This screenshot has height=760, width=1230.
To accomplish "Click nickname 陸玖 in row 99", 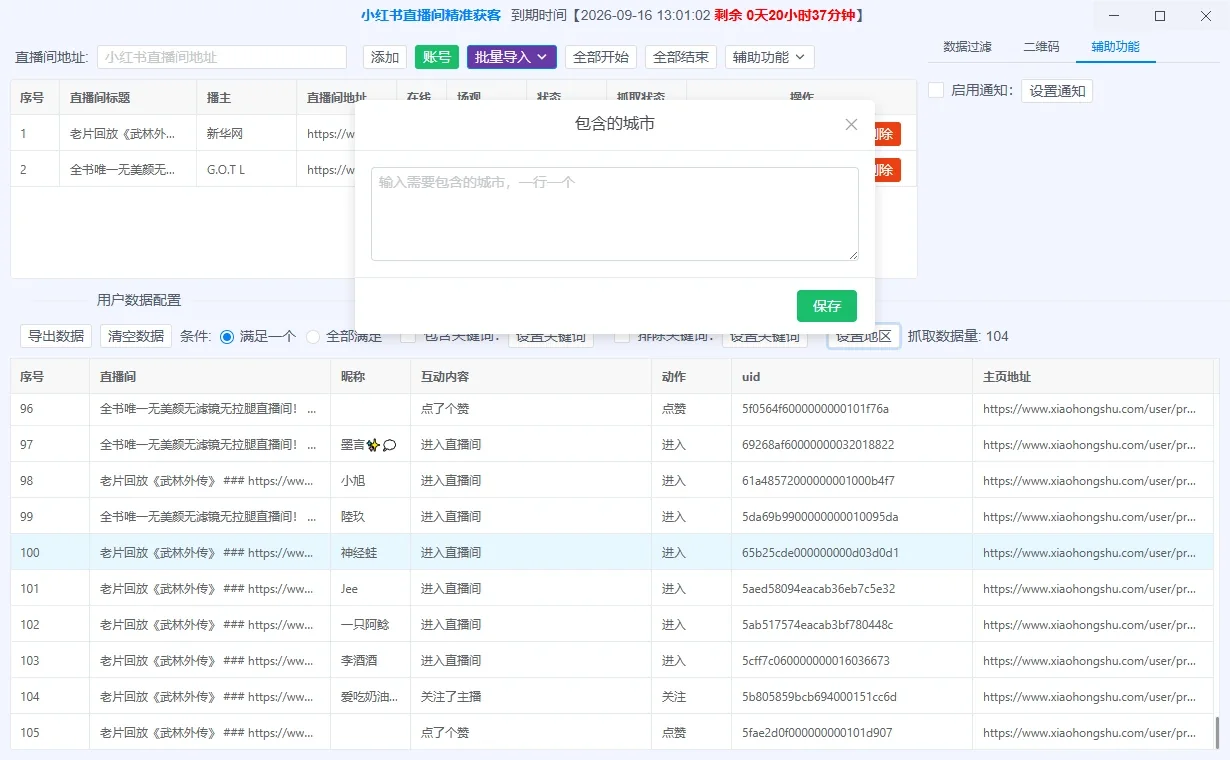I will pyautogui.click(x=353, y=516).
